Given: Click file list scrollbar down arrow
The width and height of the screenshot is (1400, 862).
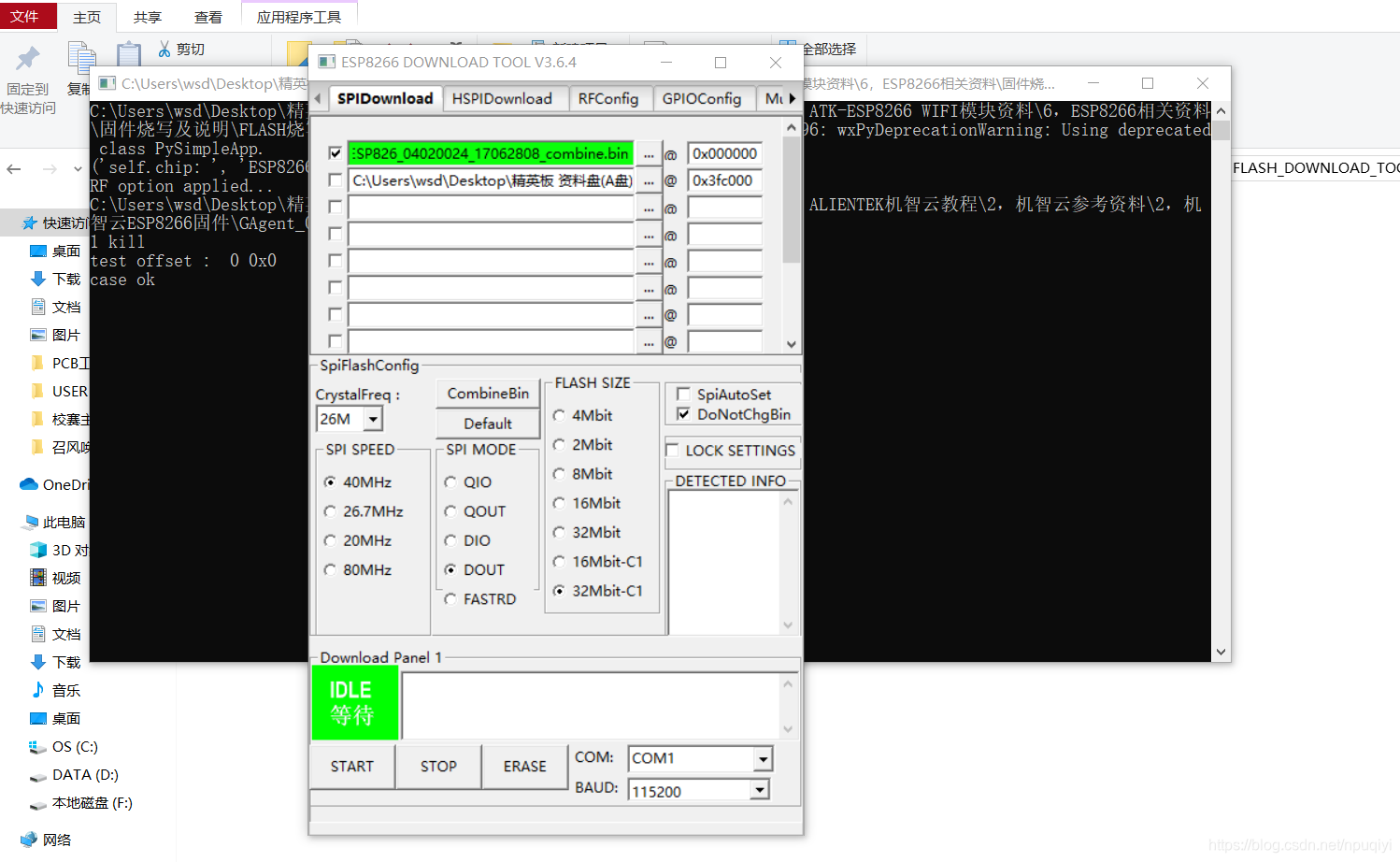Looking at the screenshot, I should click(792, 343).
